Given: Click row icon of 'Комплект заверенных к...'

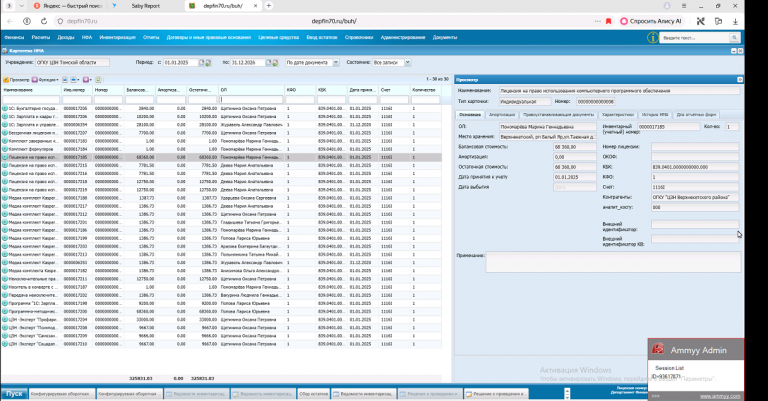Looking at the screenshot, I should [5, 141].
